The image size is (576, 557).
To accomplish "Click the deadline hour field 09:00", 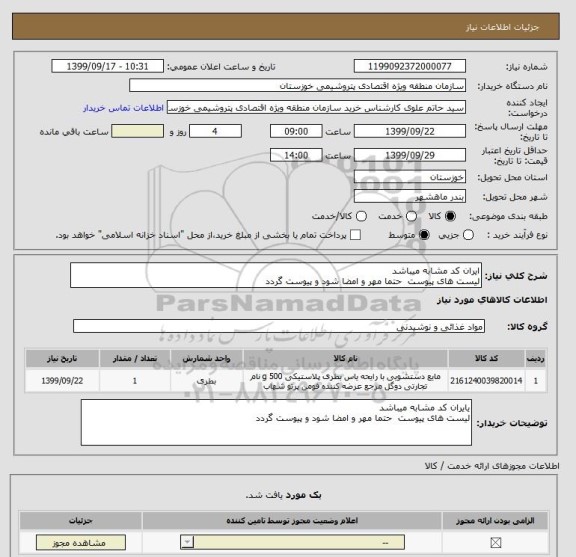I will click(x=296, y=132).
